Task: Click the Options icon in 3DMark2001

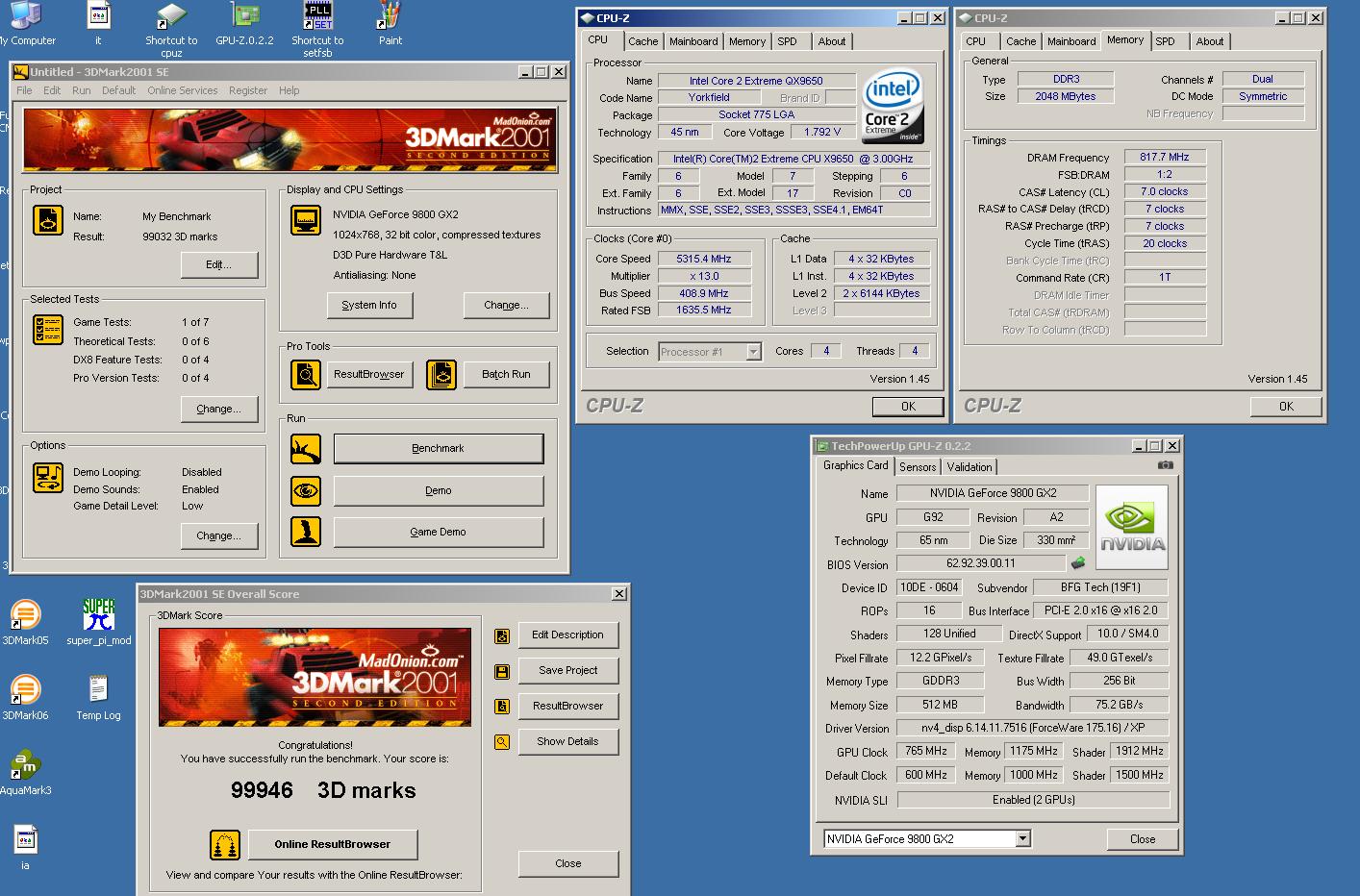Action: pos(48,478)
